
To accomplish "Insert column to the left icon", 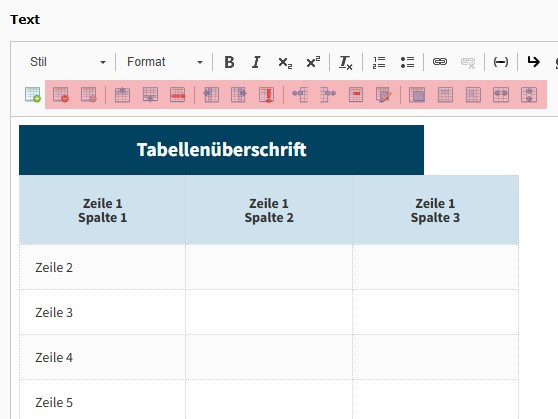I will point(211,95).
